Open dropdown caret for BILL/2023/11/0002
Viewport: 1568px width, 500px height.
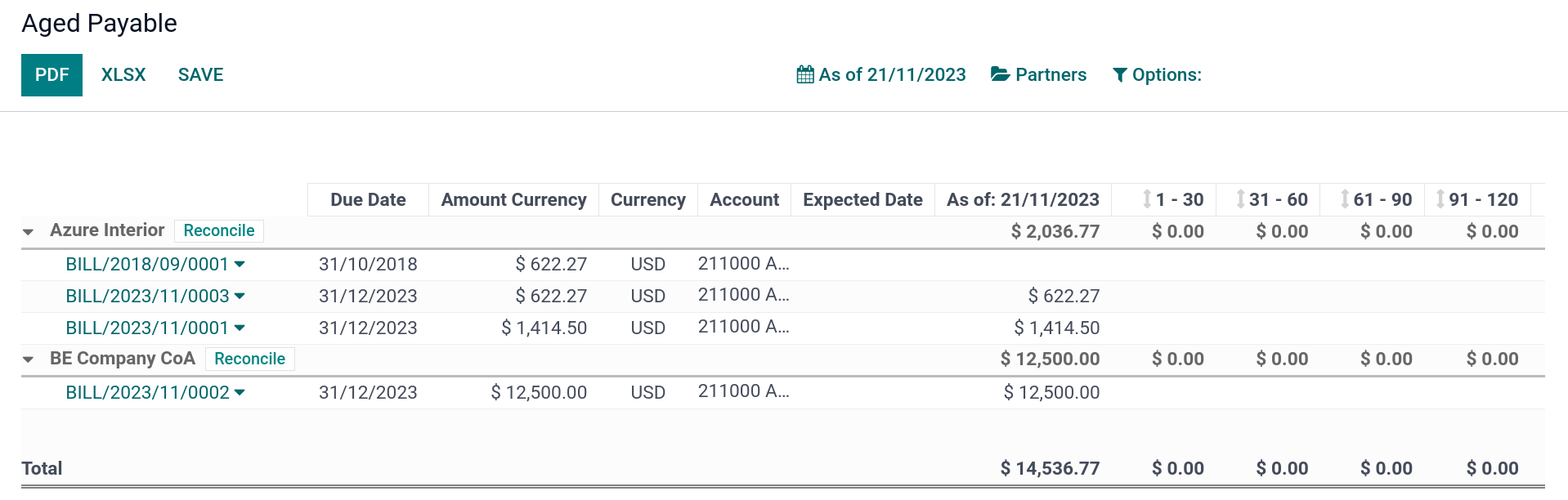240,392
